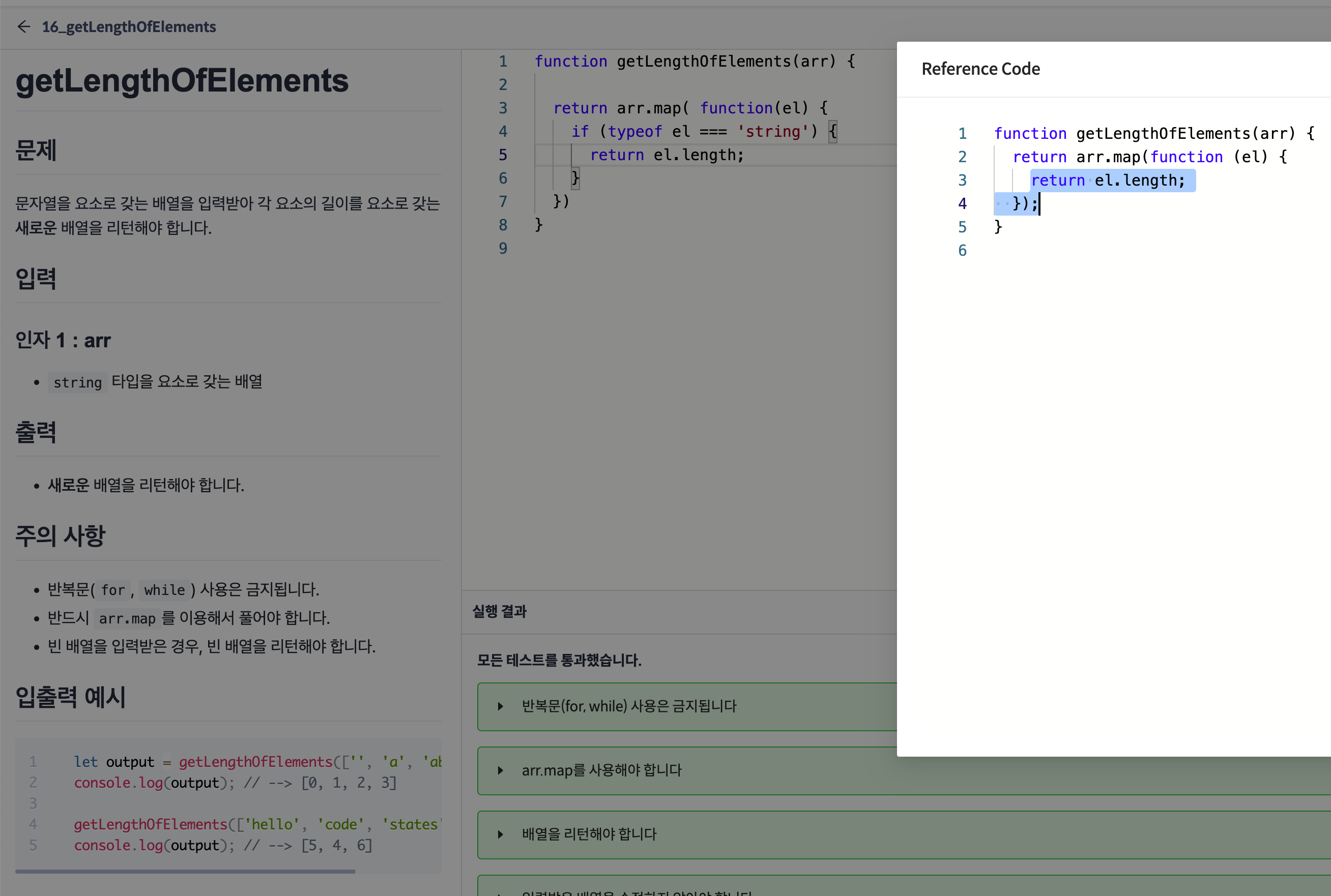Click the 'arr.map' inline code tag

coord(127,618)
